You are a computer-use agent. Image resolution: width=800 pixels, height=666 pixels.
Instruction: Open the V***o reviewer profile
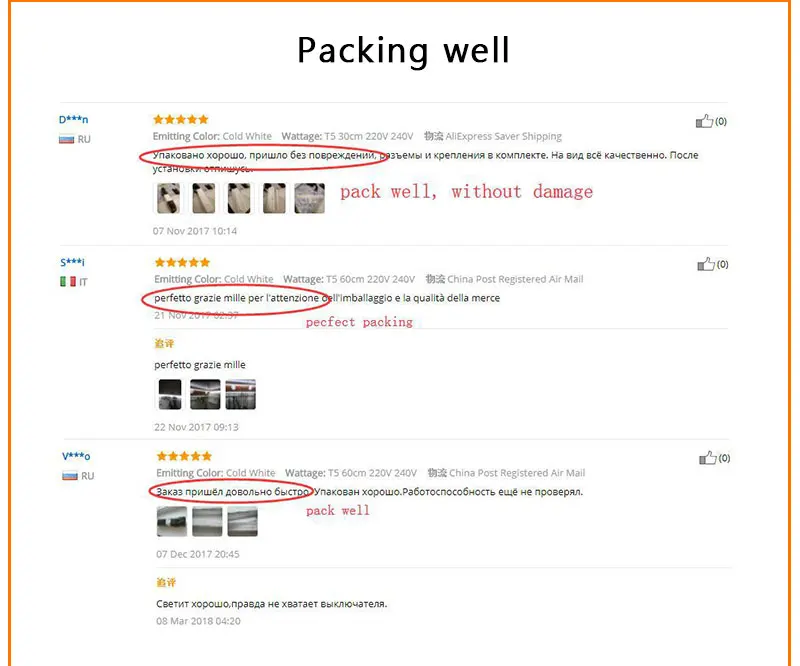tap(76, 456)
